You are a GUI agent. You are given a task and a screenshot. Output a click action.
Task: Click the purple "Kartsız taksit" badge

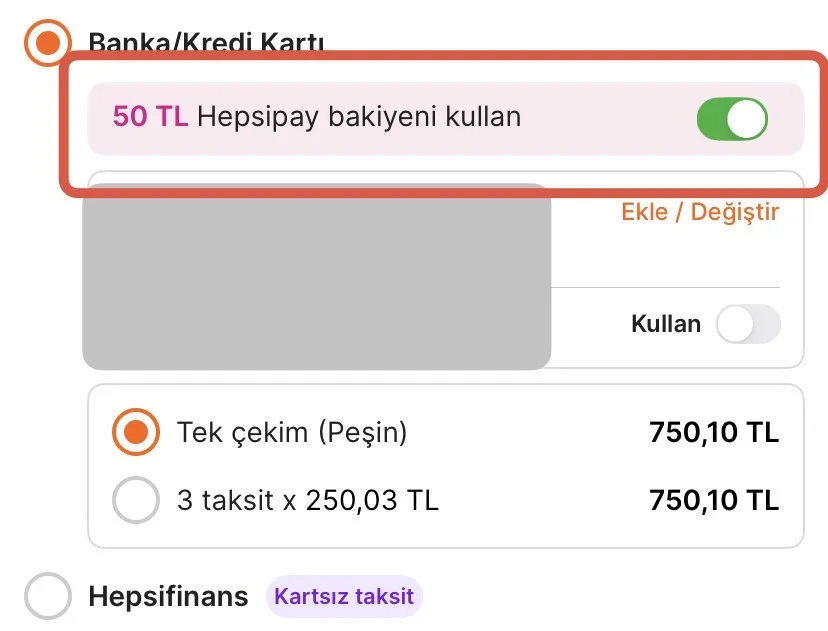pyautogui.click(x=344, y=597)
